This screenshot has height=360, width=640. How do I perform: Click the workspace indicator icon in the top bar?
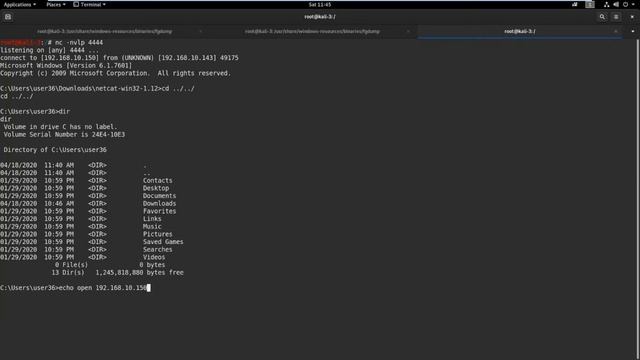coord(590,4)
